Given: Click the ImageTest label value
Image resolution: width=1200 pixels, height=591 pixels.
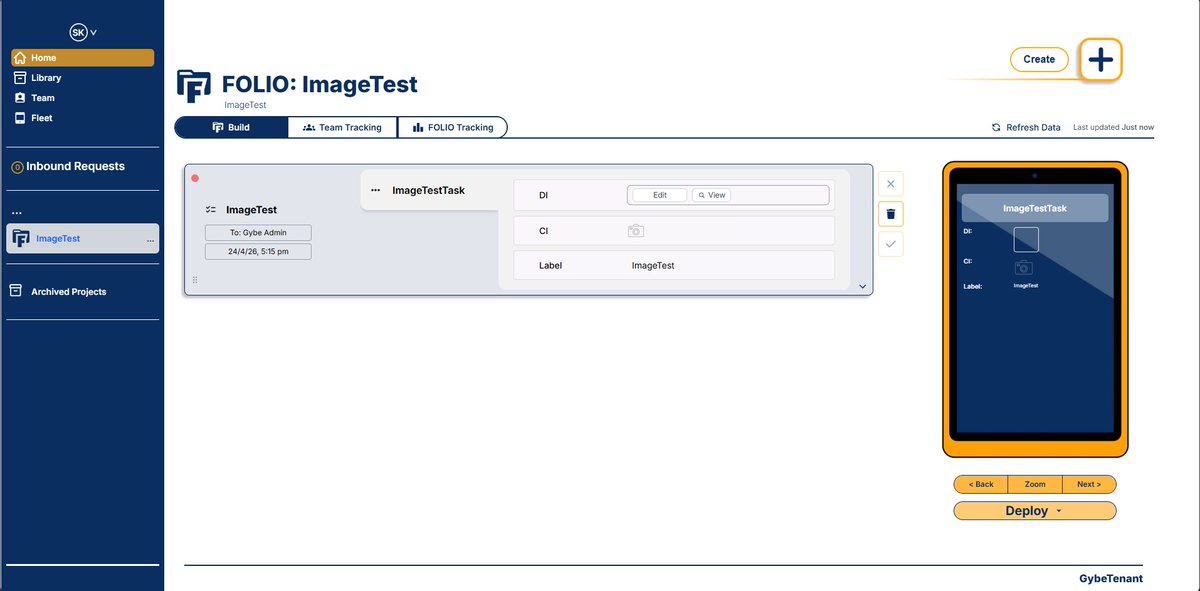Looking at the screenshot, I should (x=653, y=266).
